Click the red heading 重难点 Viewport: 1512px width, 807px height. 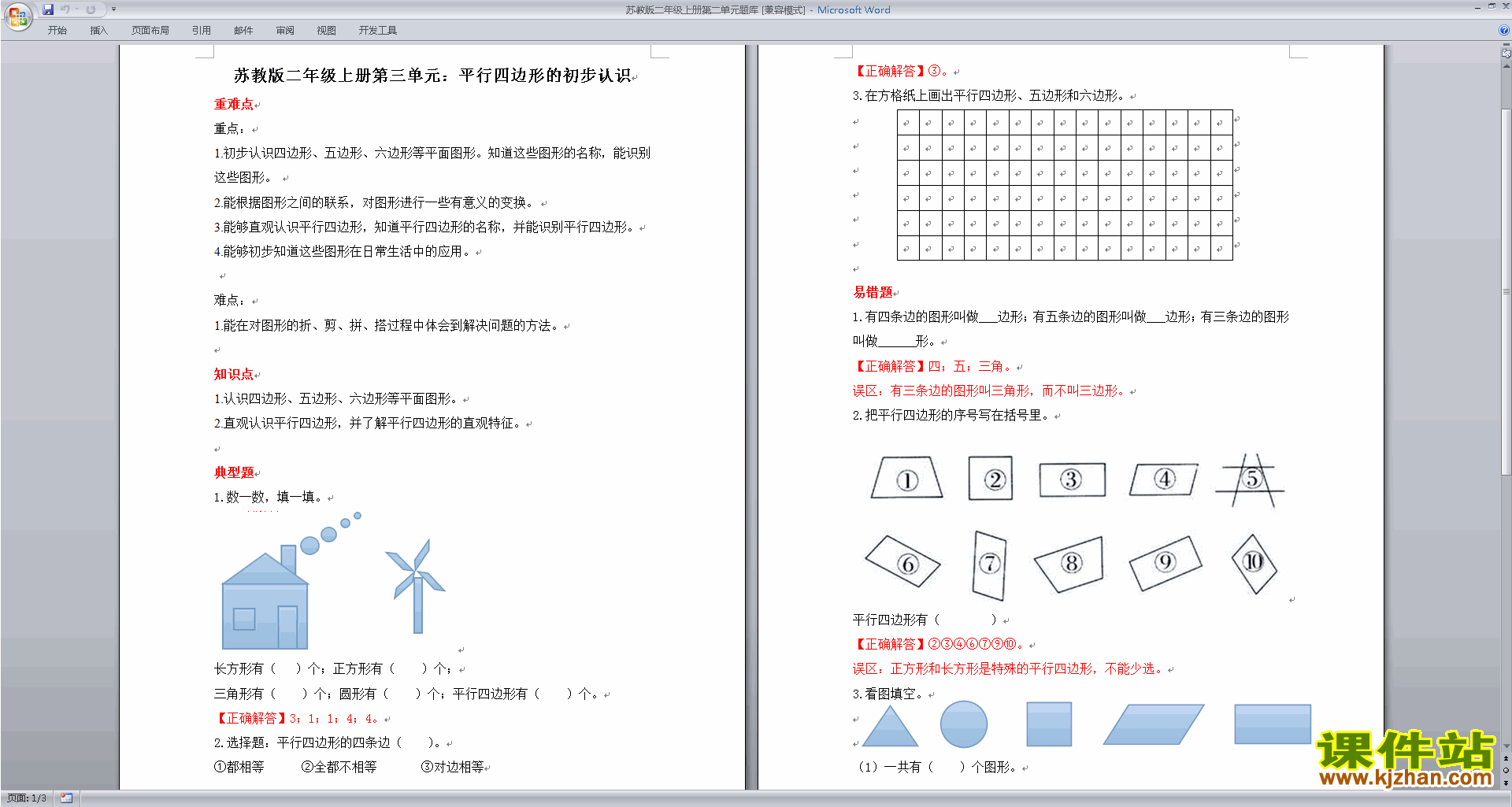tap(234, 104)
